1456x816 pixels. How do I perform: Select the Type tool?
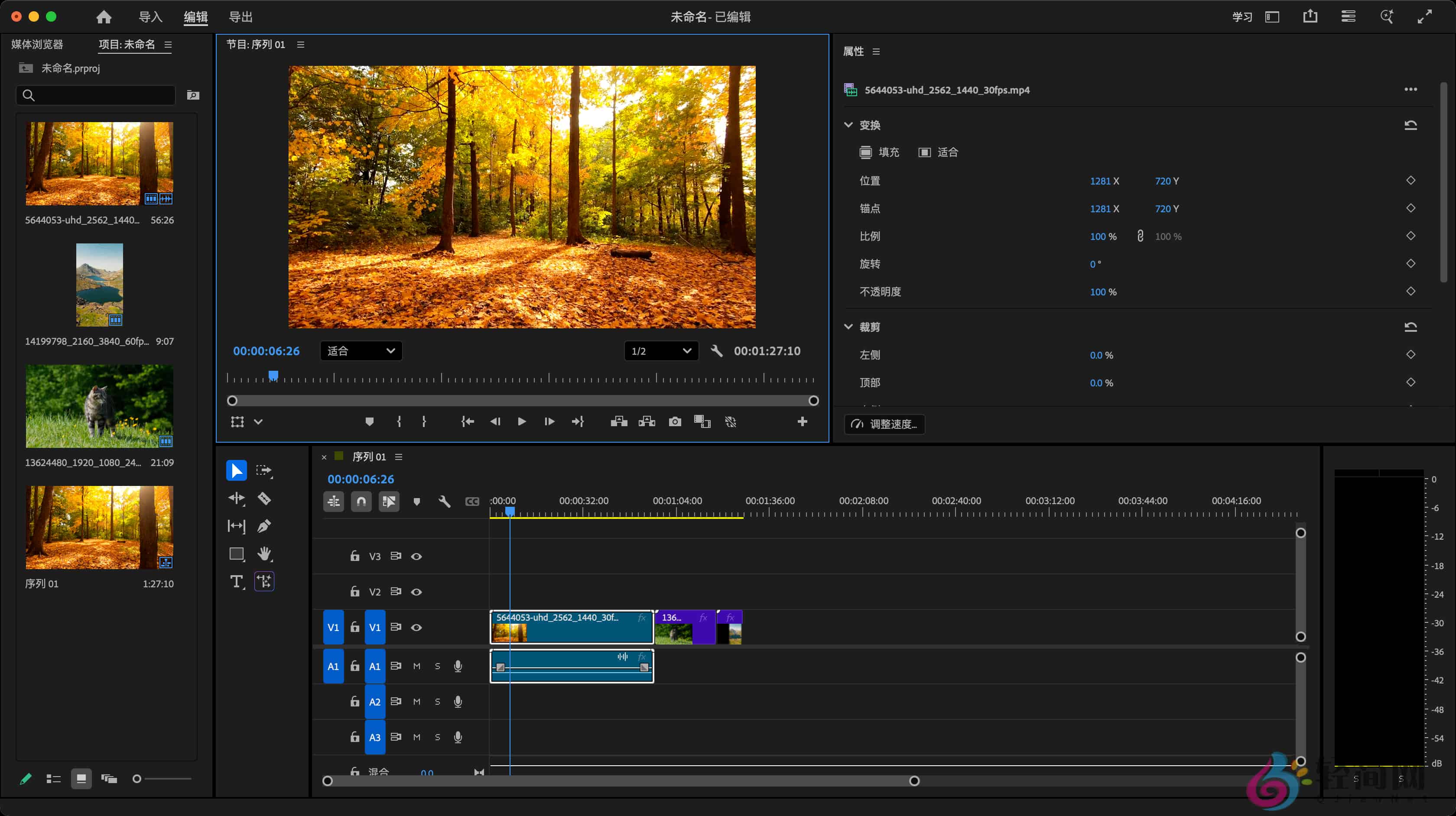236,582
